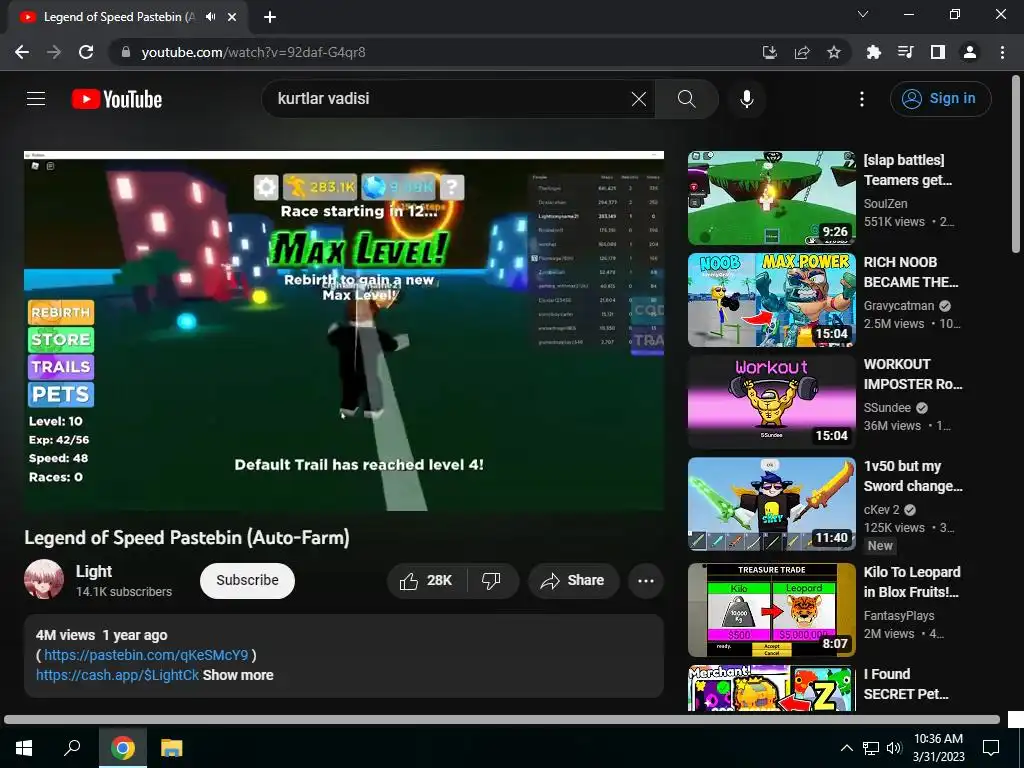Open FantasyPlays channel name
Screen dimensions: 1024x768
tap(899, 616)
